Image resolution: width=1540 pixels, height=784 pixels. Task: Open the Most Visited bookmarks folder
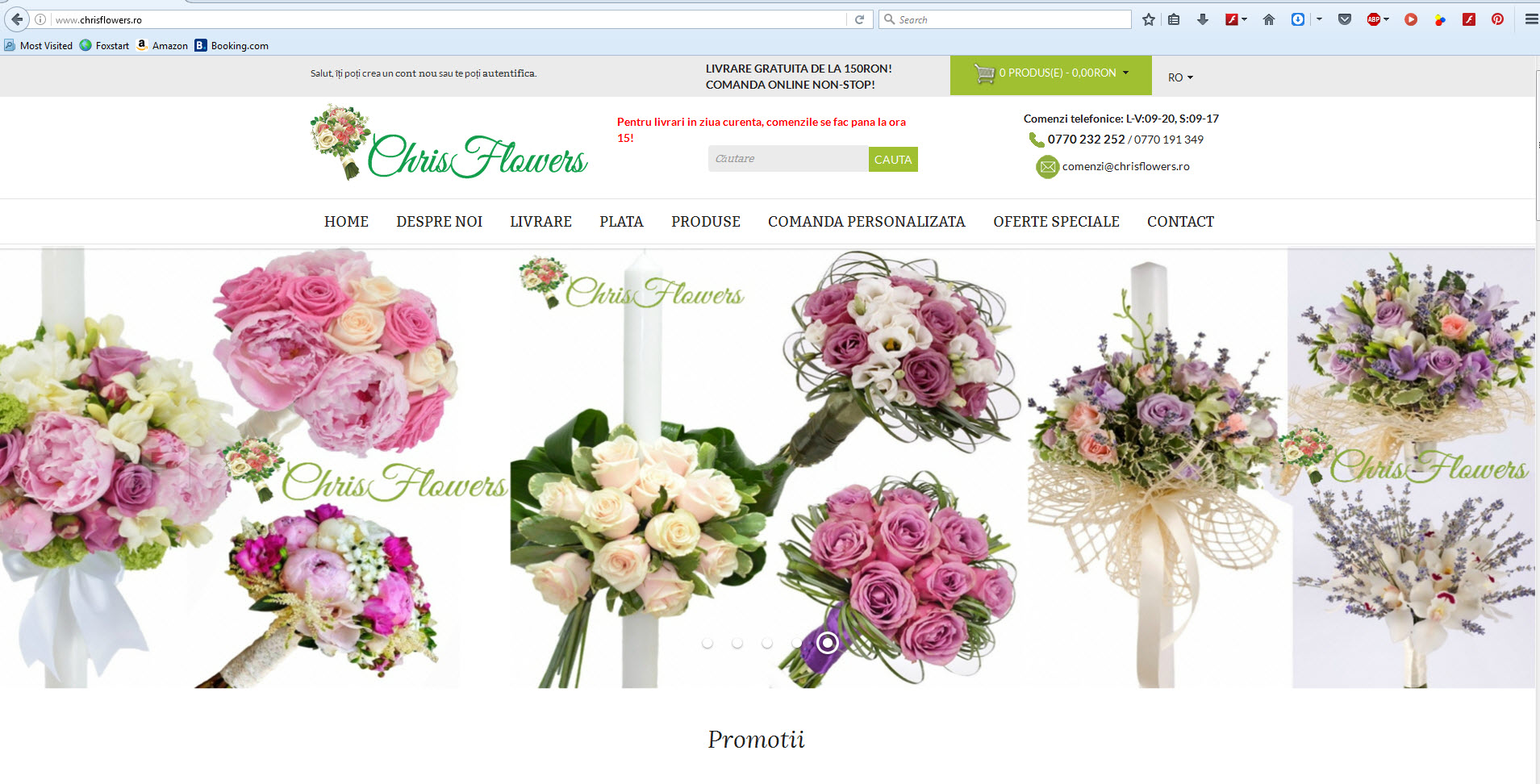(39, 46)
